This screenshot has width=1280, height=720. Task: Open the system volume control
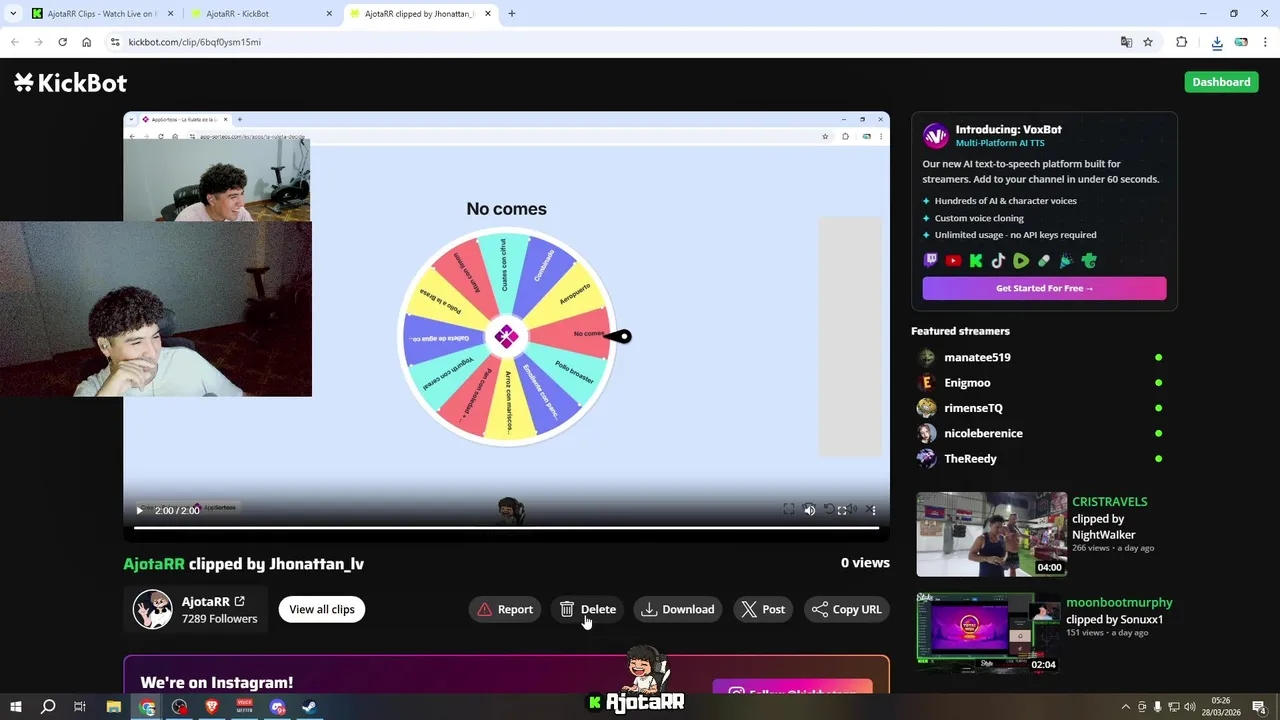coord(1189,707)
